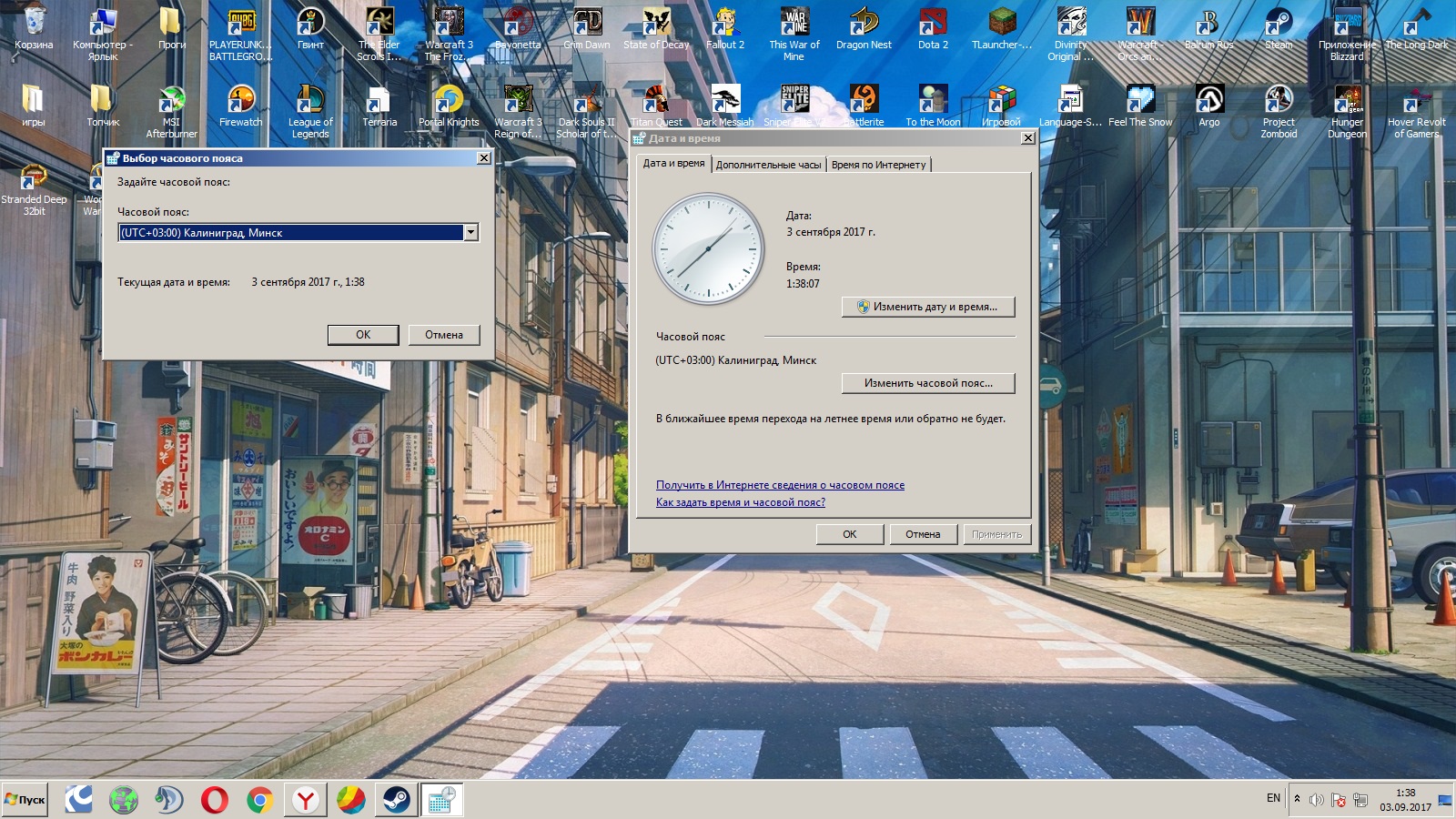
Task: Click Изменить дату и время button
Action: pos(928,307)
